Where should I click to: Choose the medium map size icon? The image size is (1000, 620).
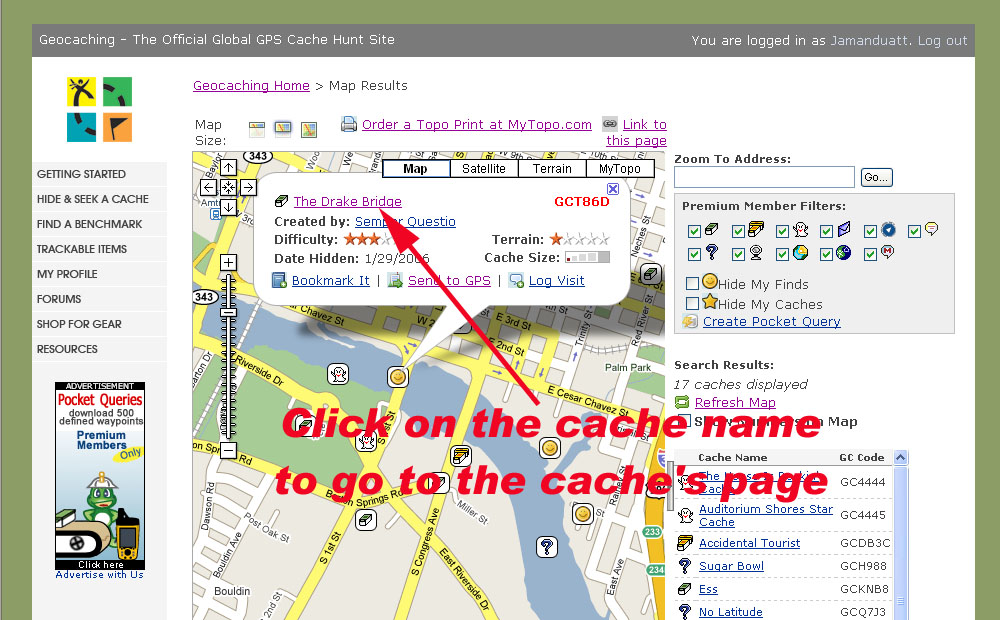click(x=283, y=129)
